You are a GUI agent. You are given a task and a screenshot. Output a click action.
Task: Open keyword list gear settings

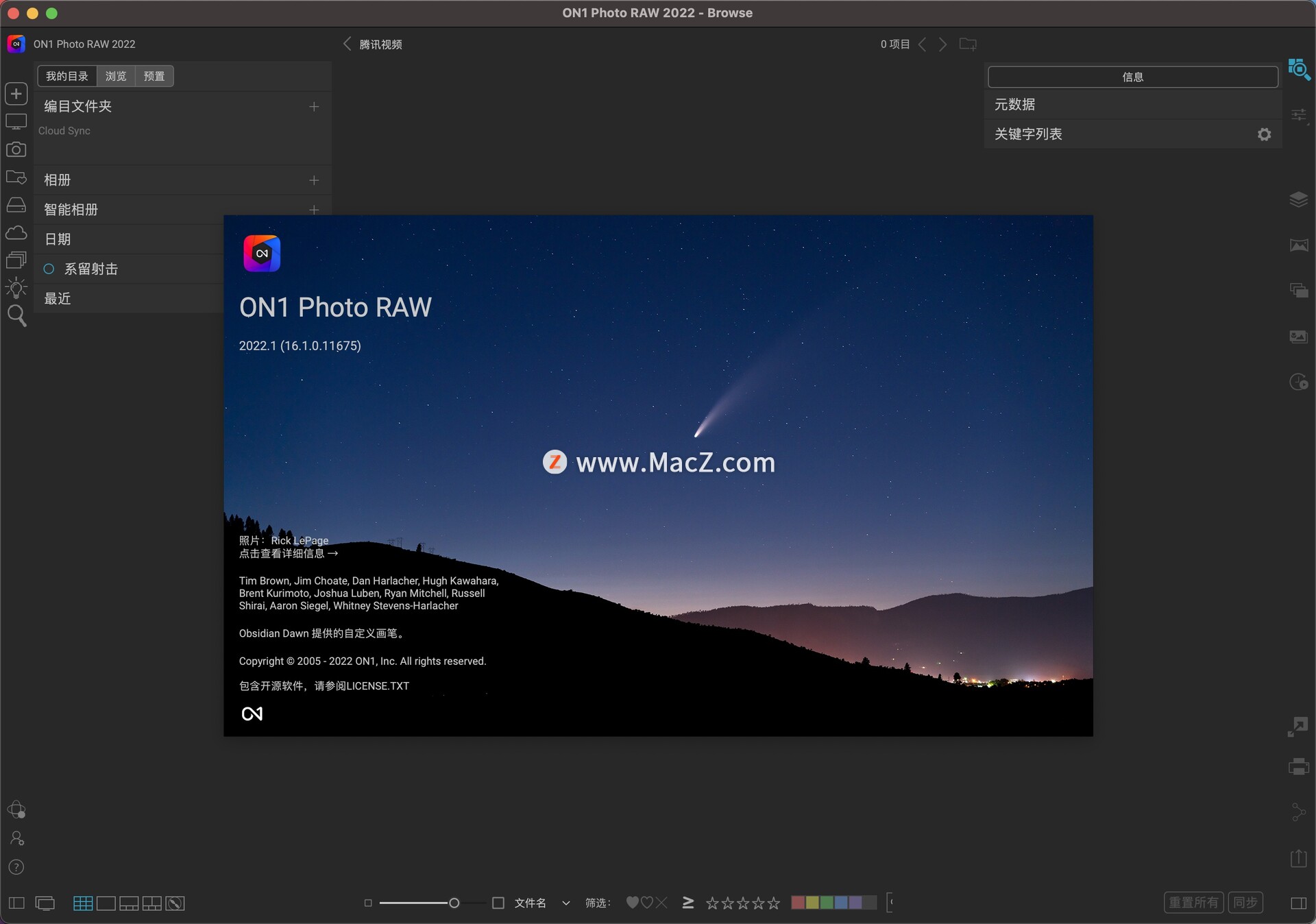[1264, 134]
